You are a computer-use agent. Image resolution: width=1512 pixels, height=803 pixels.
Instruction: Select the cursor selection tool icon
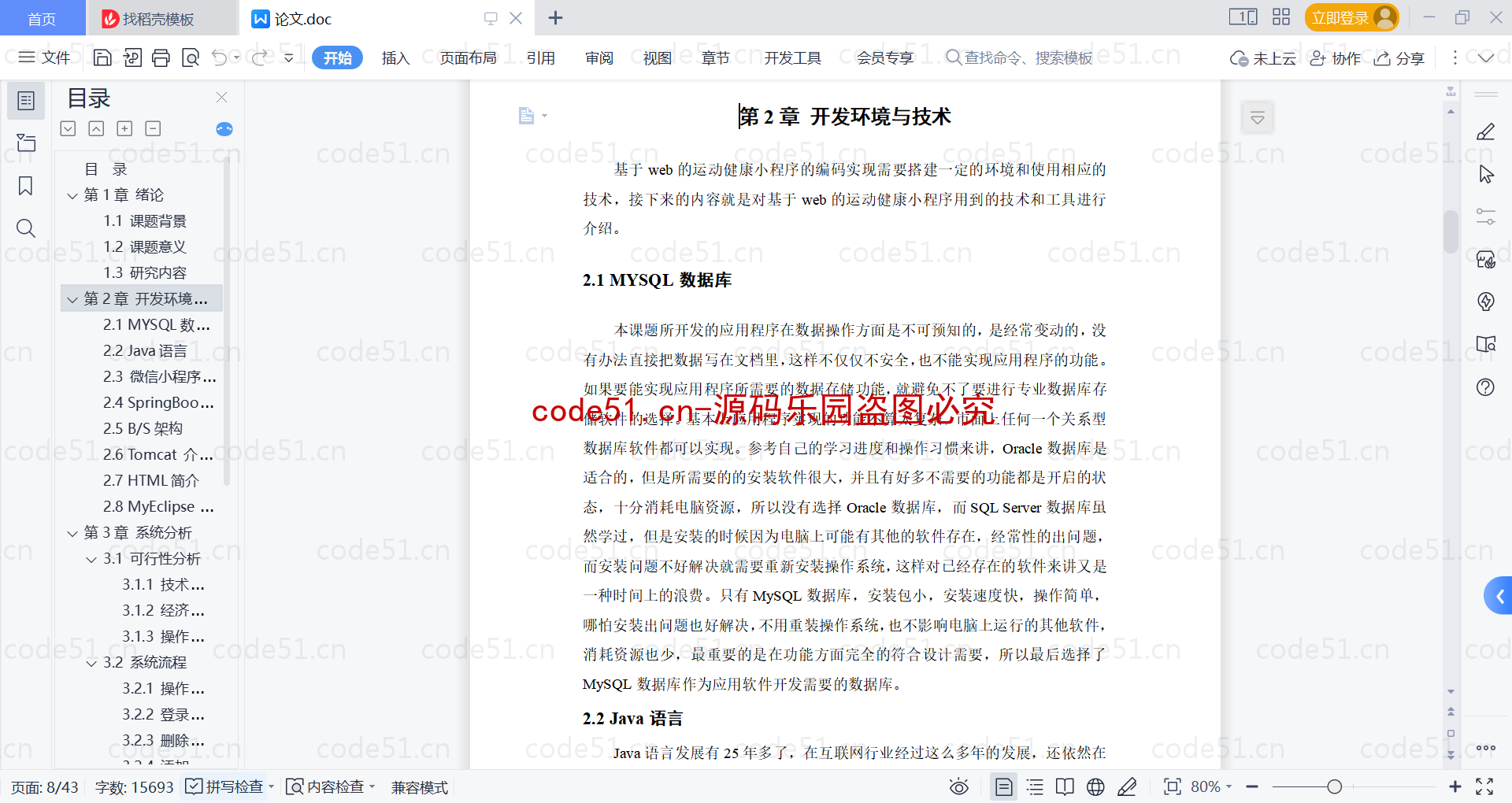pos(1486,174)
